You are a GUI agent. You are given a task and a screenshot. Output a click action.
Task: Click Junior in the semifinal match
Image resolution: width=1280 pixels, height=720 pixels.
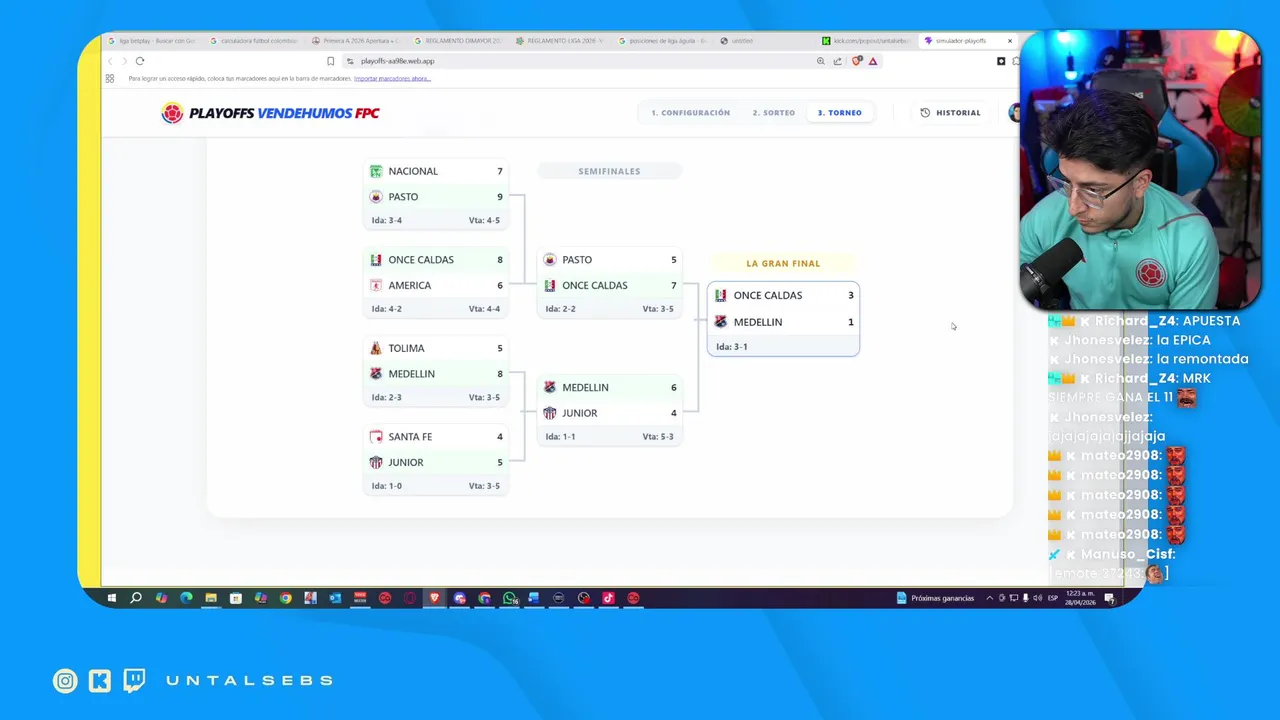[610, 413]
